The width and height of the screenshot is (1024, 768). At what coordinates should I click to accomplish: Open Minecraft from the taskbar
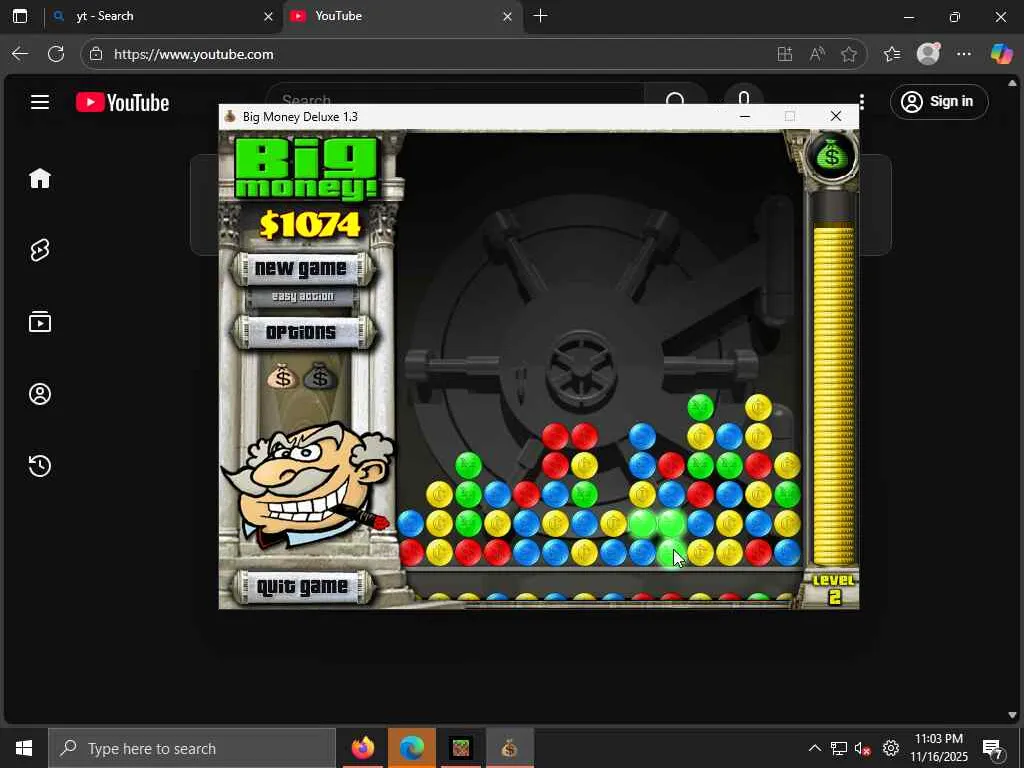tap(460, 748)
